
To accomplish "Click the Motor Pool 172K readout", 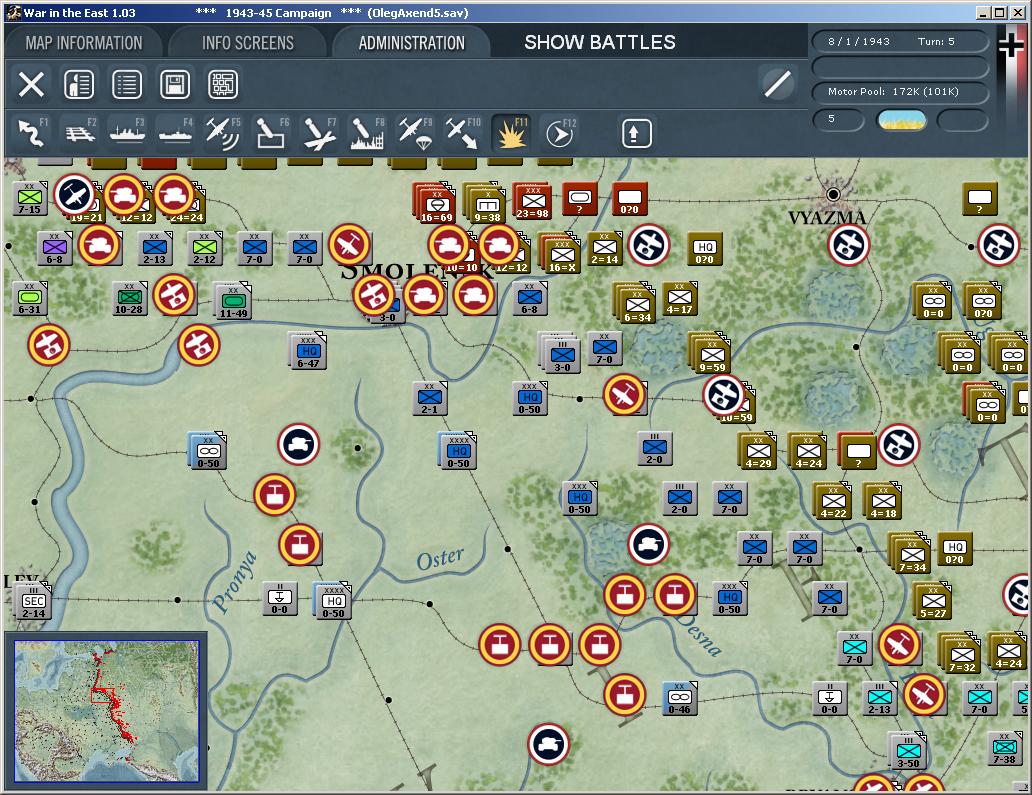I will (900, 91).
